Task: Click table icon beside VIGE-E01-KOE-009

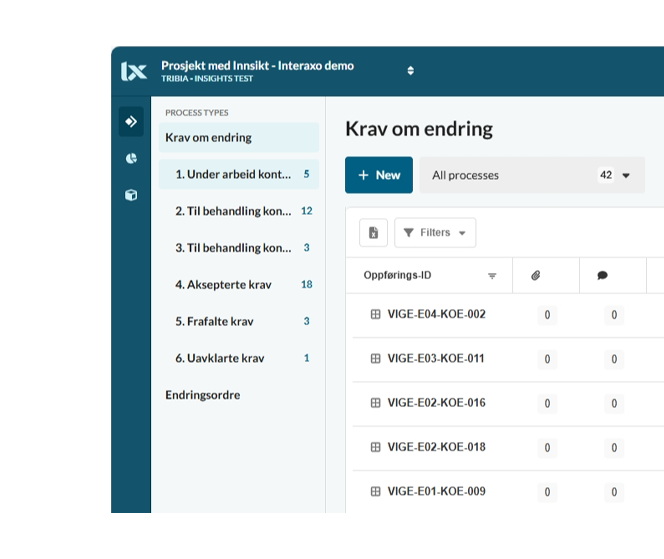Action: point(376,492)
